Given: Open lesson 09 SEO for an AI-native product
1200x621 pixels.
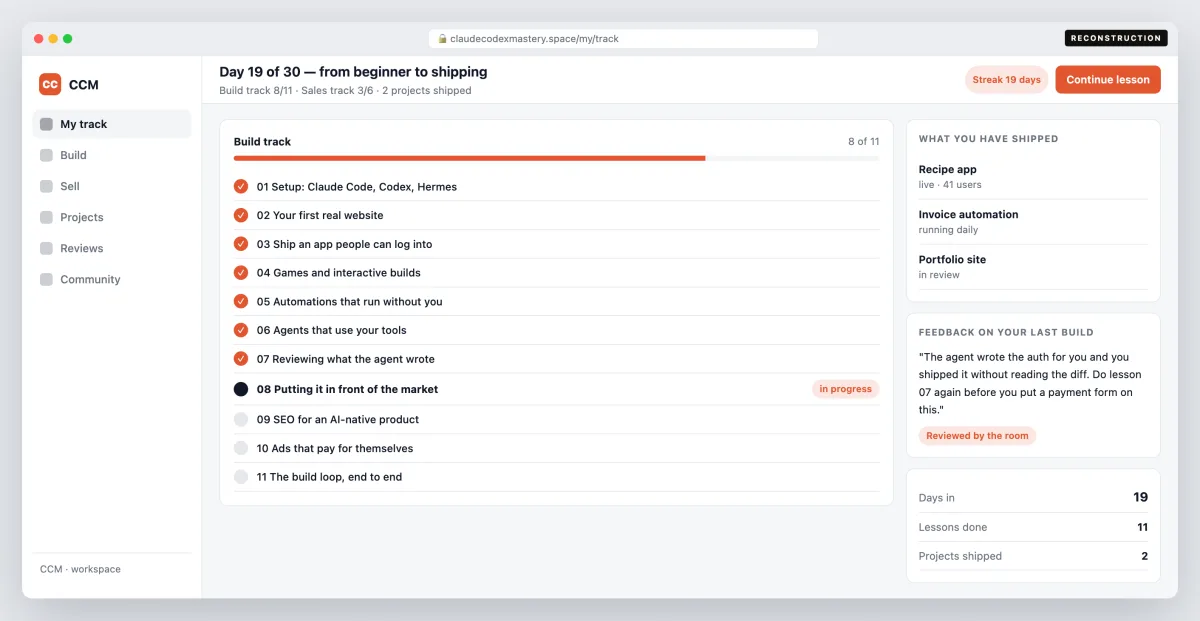Looking at the screenshot, I should [557, 419].
